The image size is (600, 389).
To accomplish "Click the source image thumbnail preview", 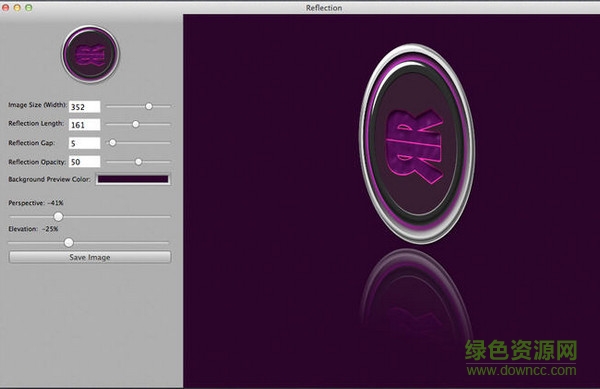I will pos(90,54).
